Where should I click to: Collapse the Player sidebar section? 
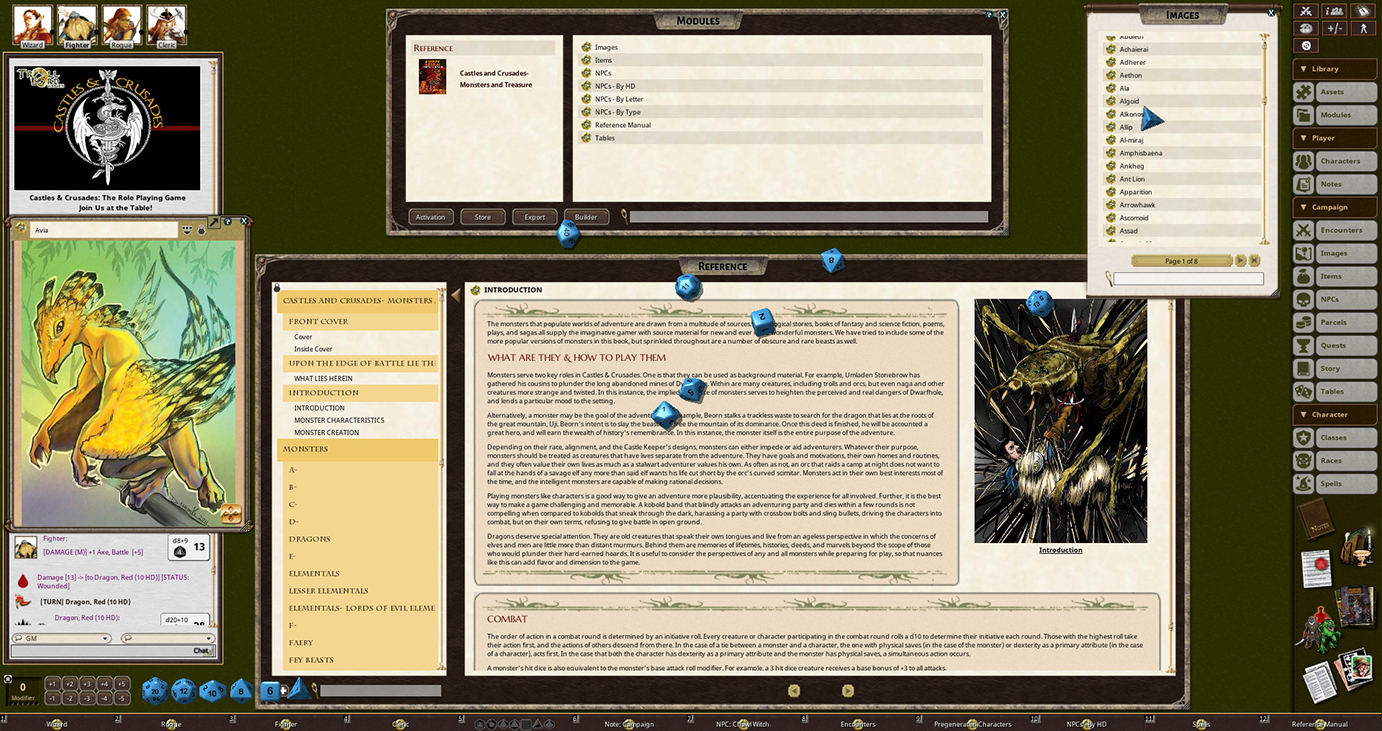1334,138
